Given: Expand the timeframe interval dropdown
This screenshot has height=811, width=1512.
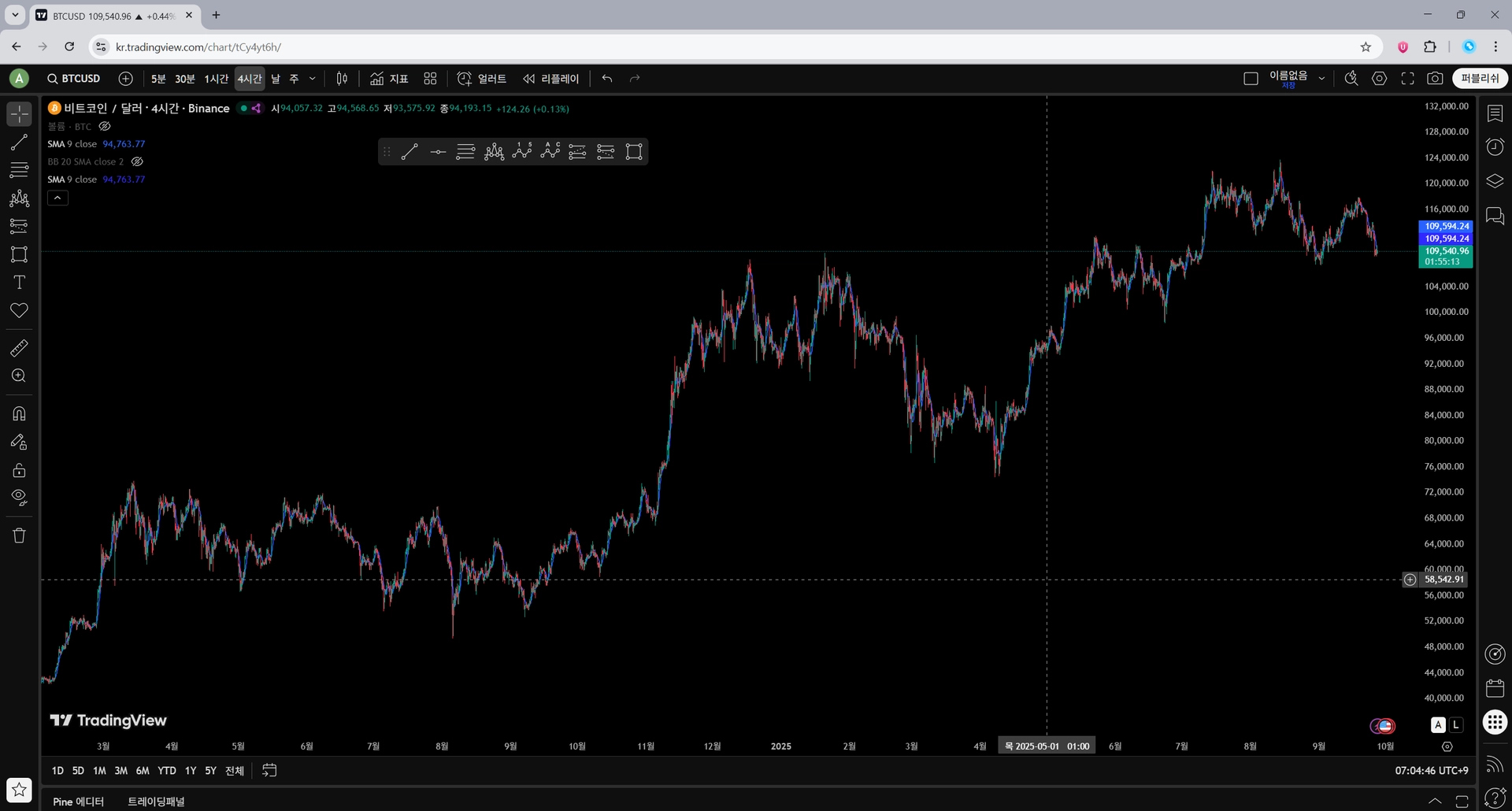Looking at the screenshot, I should point(313,79).
